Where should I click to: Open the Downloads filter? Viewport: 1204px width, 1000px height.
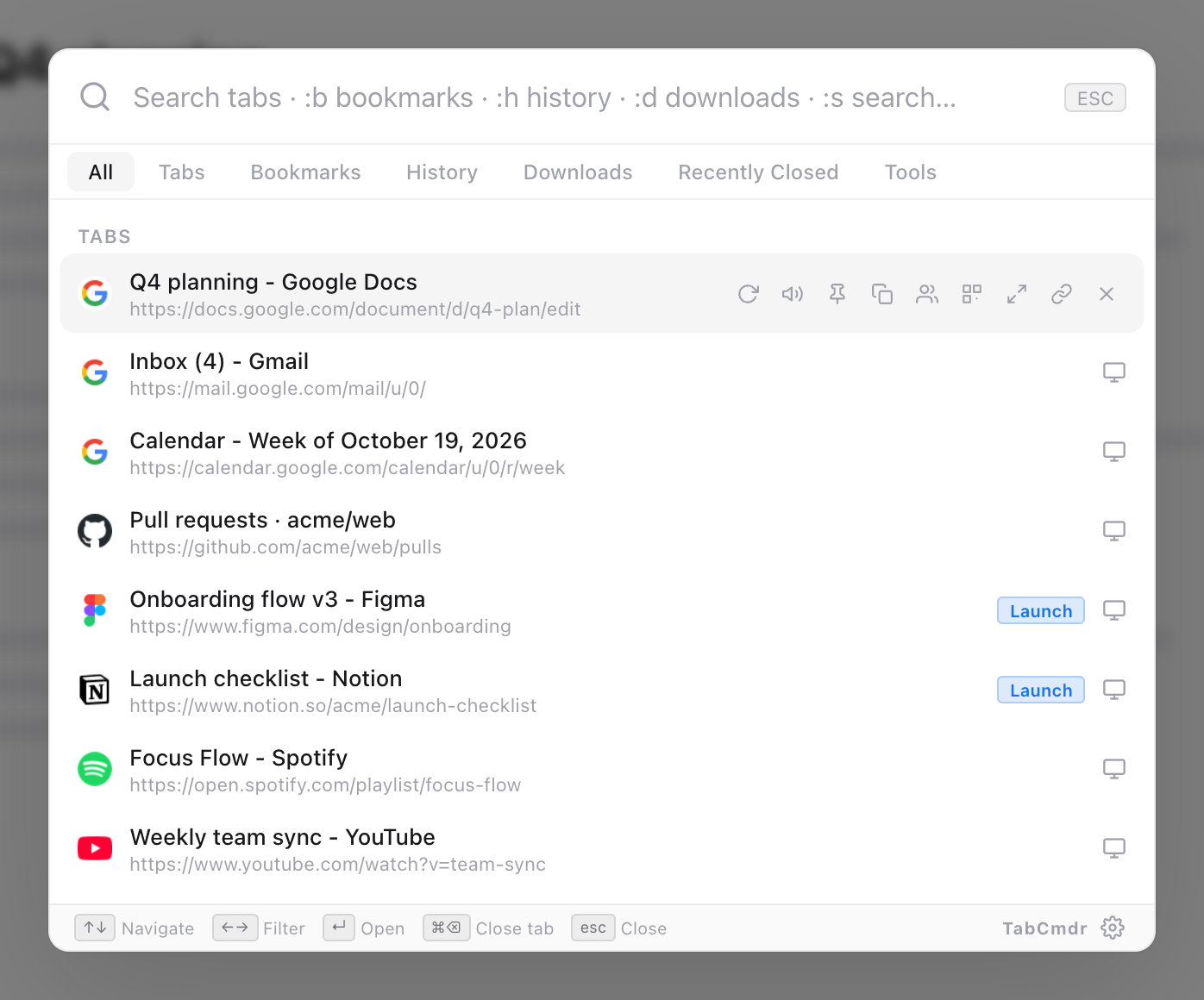578,172
